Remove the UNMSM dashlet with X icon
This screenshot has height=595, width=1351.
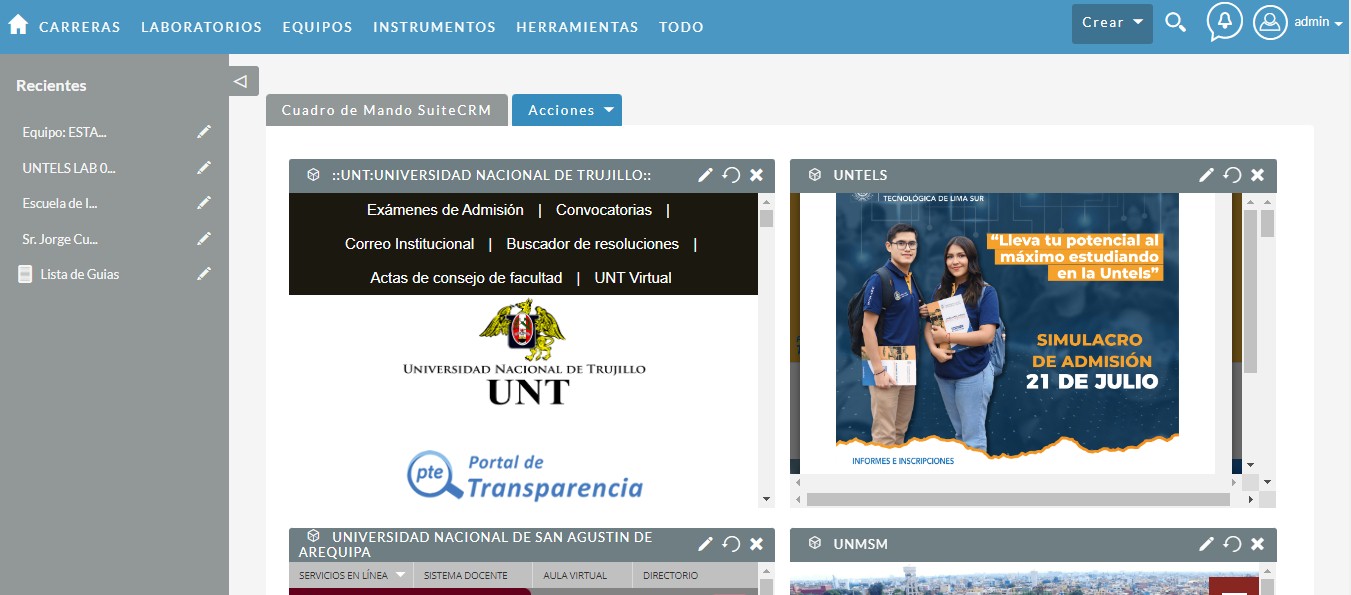tap(1257, 544)
